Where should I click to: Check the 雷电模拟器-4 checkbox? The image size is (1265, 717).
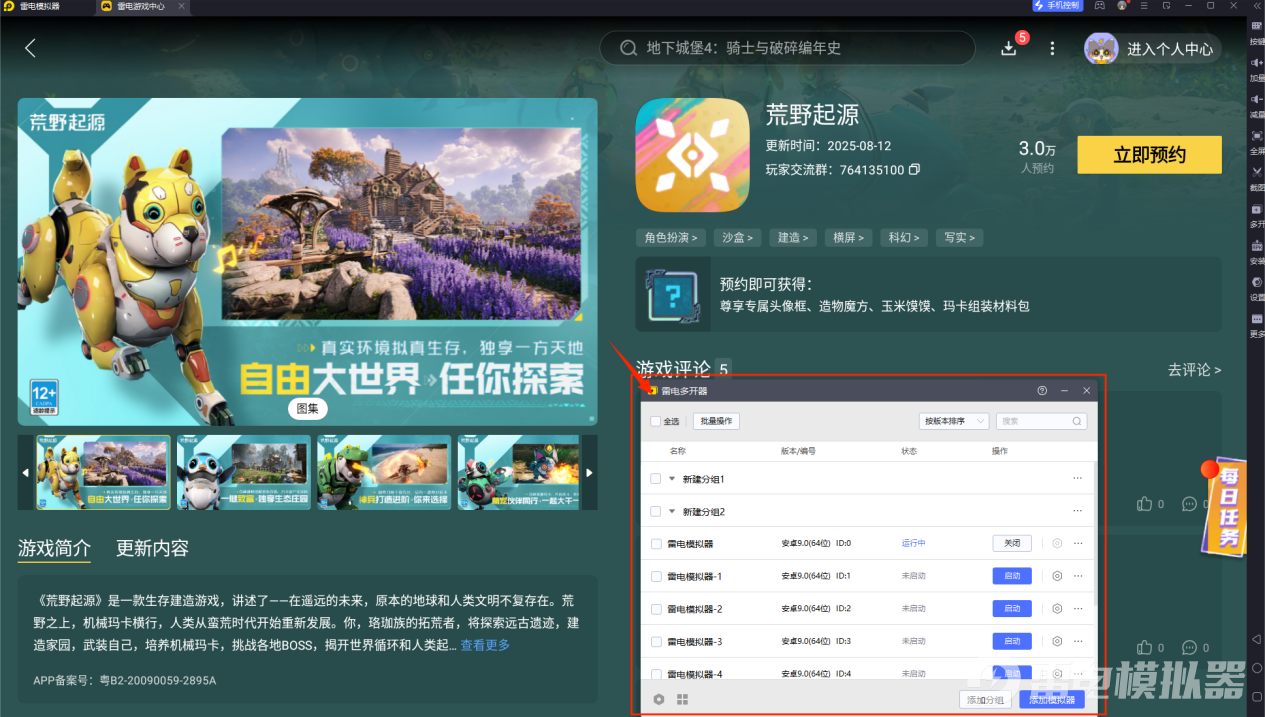(656, 674)
